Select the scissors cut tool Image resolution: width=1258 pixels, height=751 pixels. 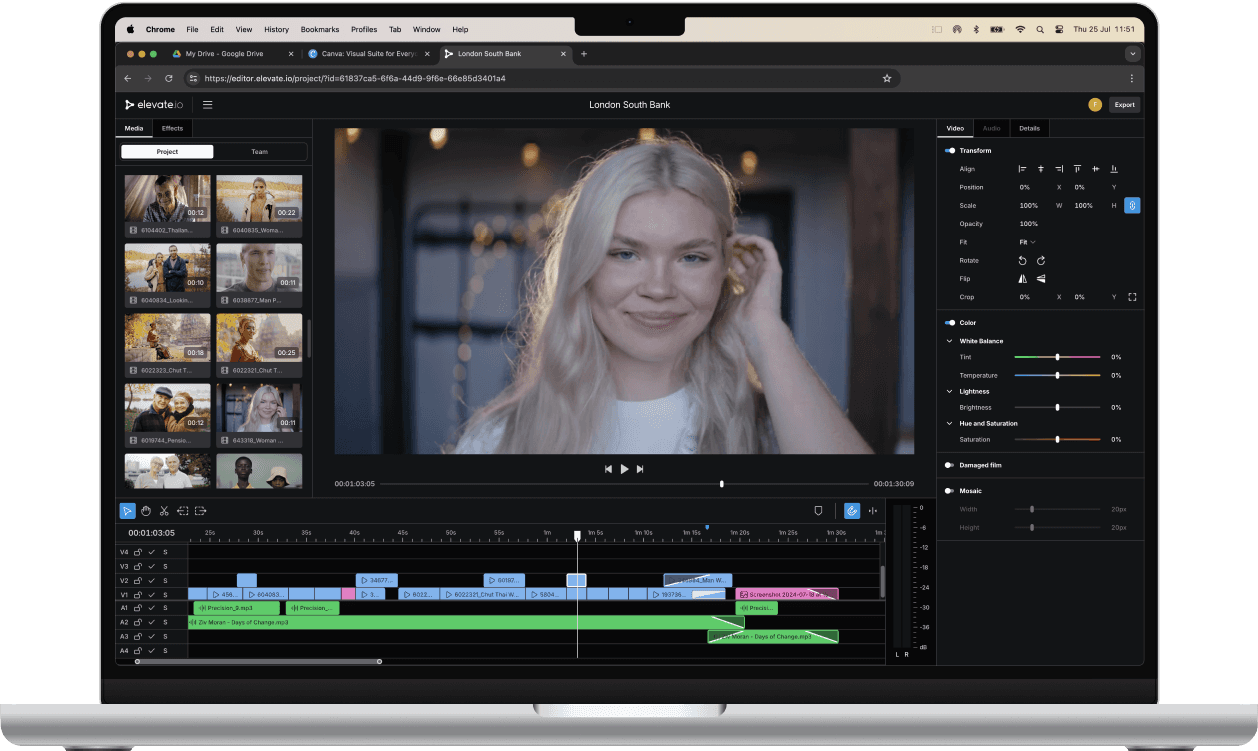tap(164, 511)
